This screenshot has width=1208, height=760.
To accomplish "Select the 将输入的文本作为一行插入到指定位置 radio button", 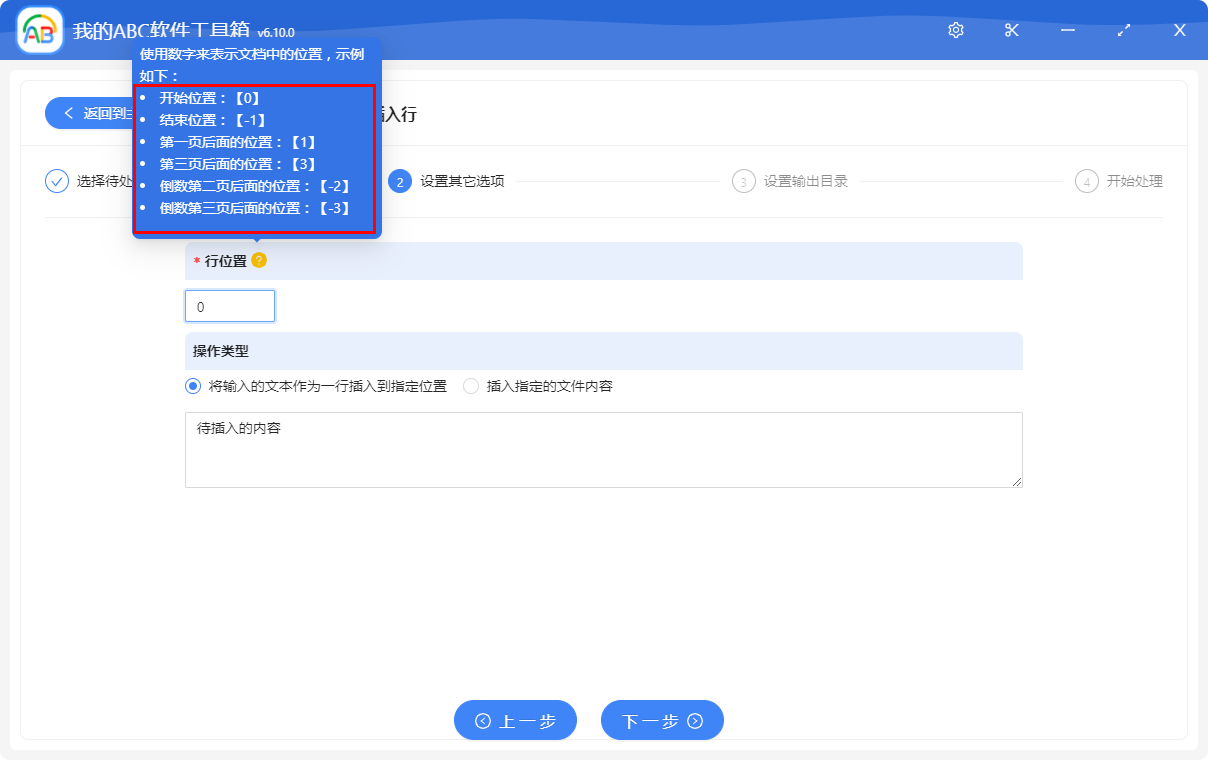I will click(x=192, y=387).
